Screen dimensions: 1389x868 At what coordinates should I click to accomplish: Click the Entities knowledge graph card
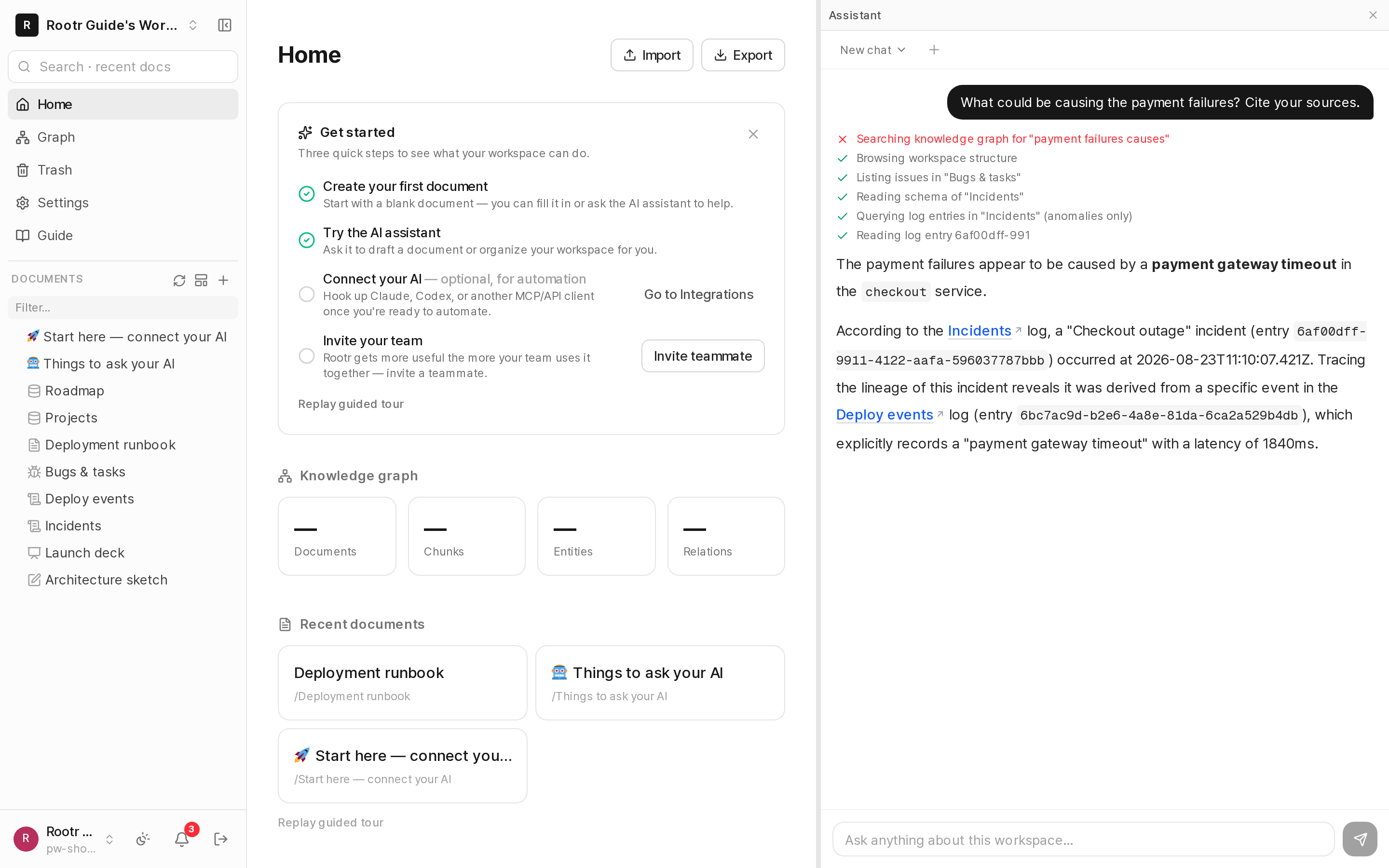pyautogui.click(x=596, y=536)
